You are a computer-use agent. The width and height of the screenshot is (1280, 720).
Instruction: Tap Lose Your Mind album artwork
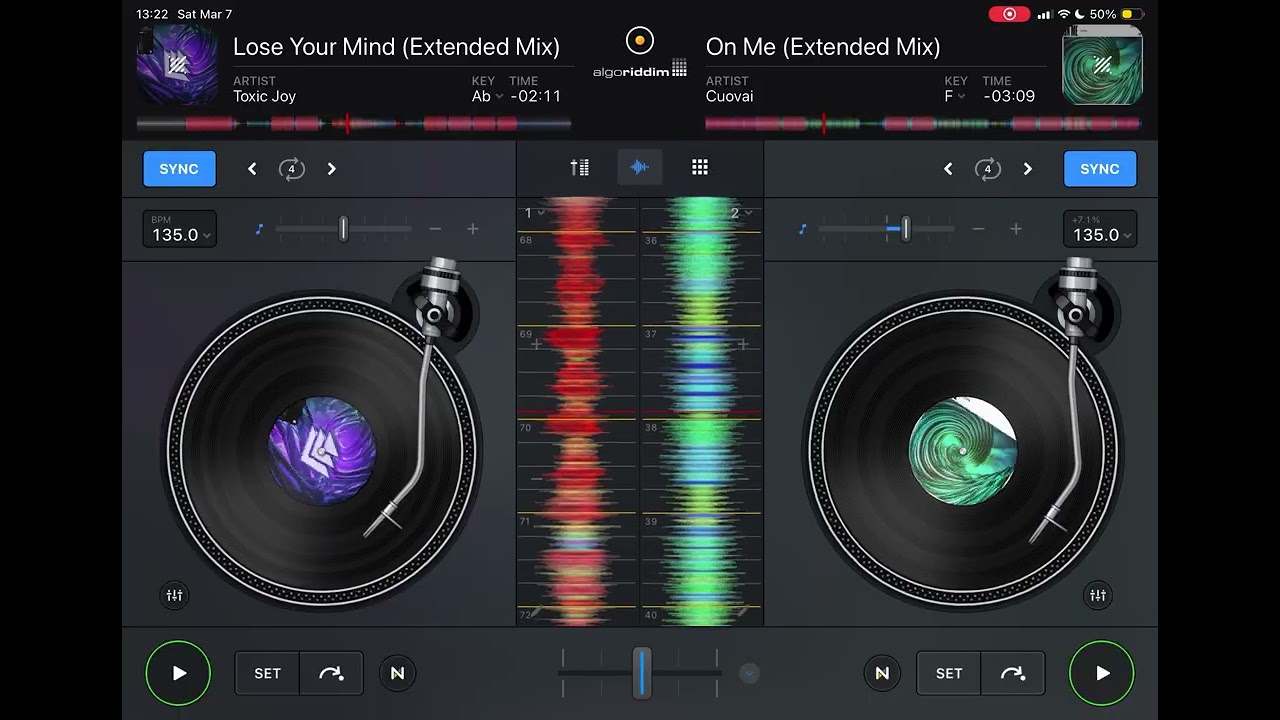pyautogui.click(x=178, y=66)
